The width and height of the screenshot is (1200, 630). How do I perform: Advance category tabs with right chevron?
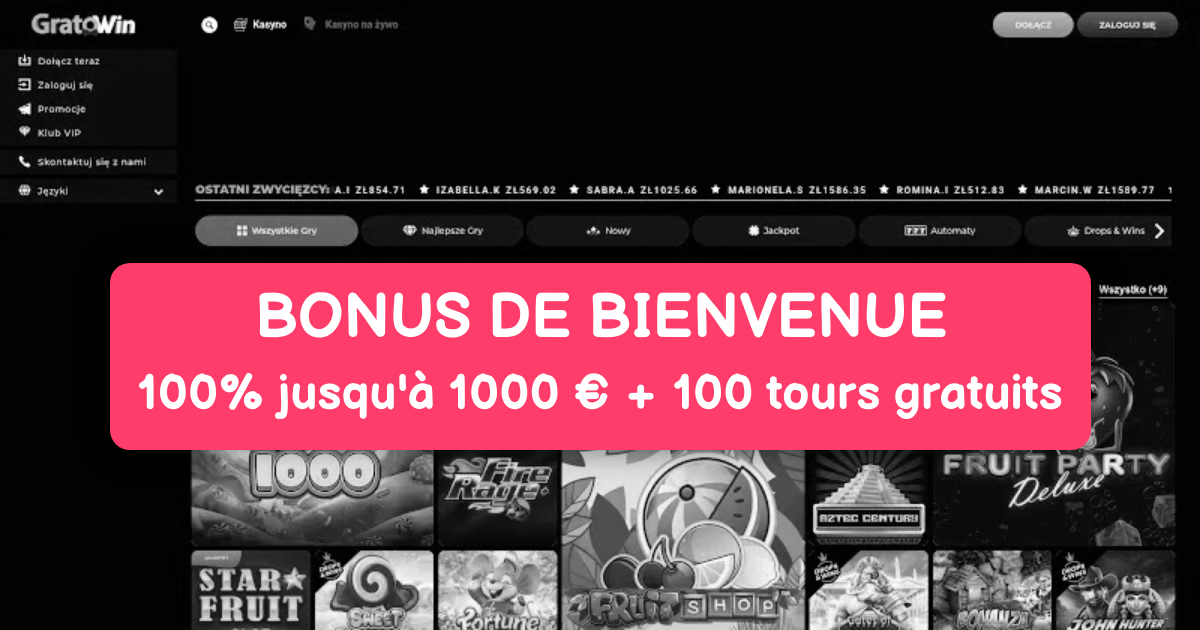1159,231
